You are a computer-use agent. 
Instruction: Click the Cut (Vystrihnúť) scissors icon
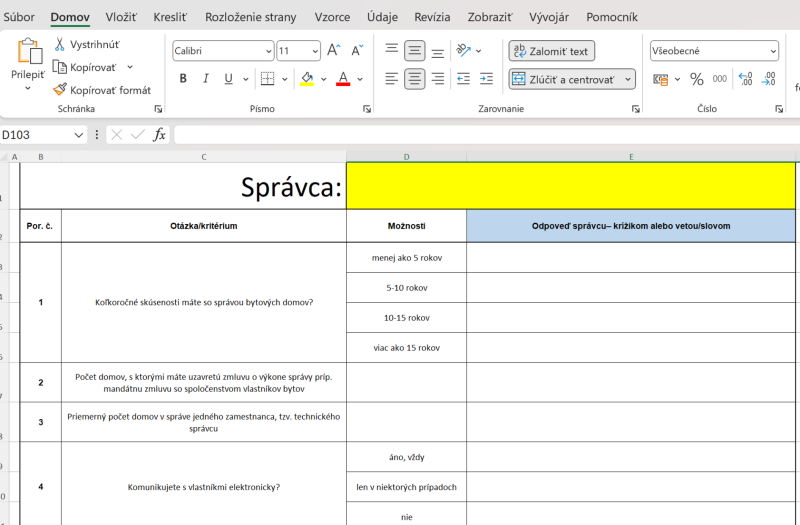[60, 45]
